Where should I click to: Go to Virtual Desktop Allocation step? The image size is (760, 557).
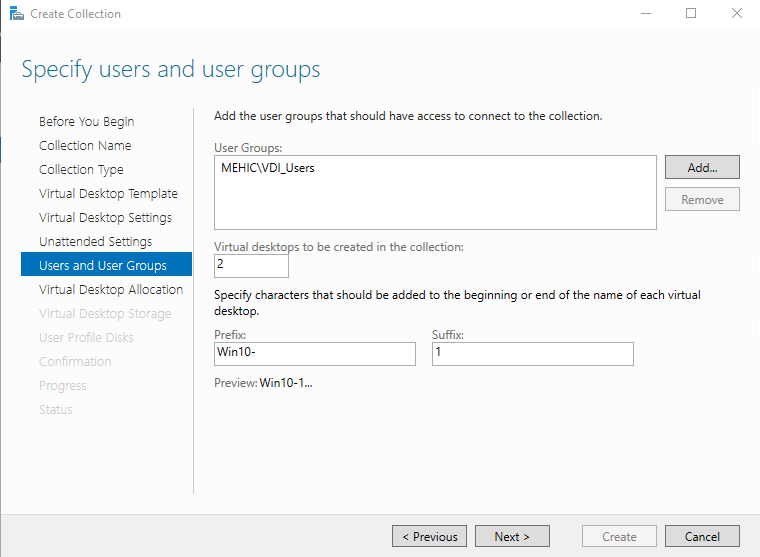(x=111, y=290)
